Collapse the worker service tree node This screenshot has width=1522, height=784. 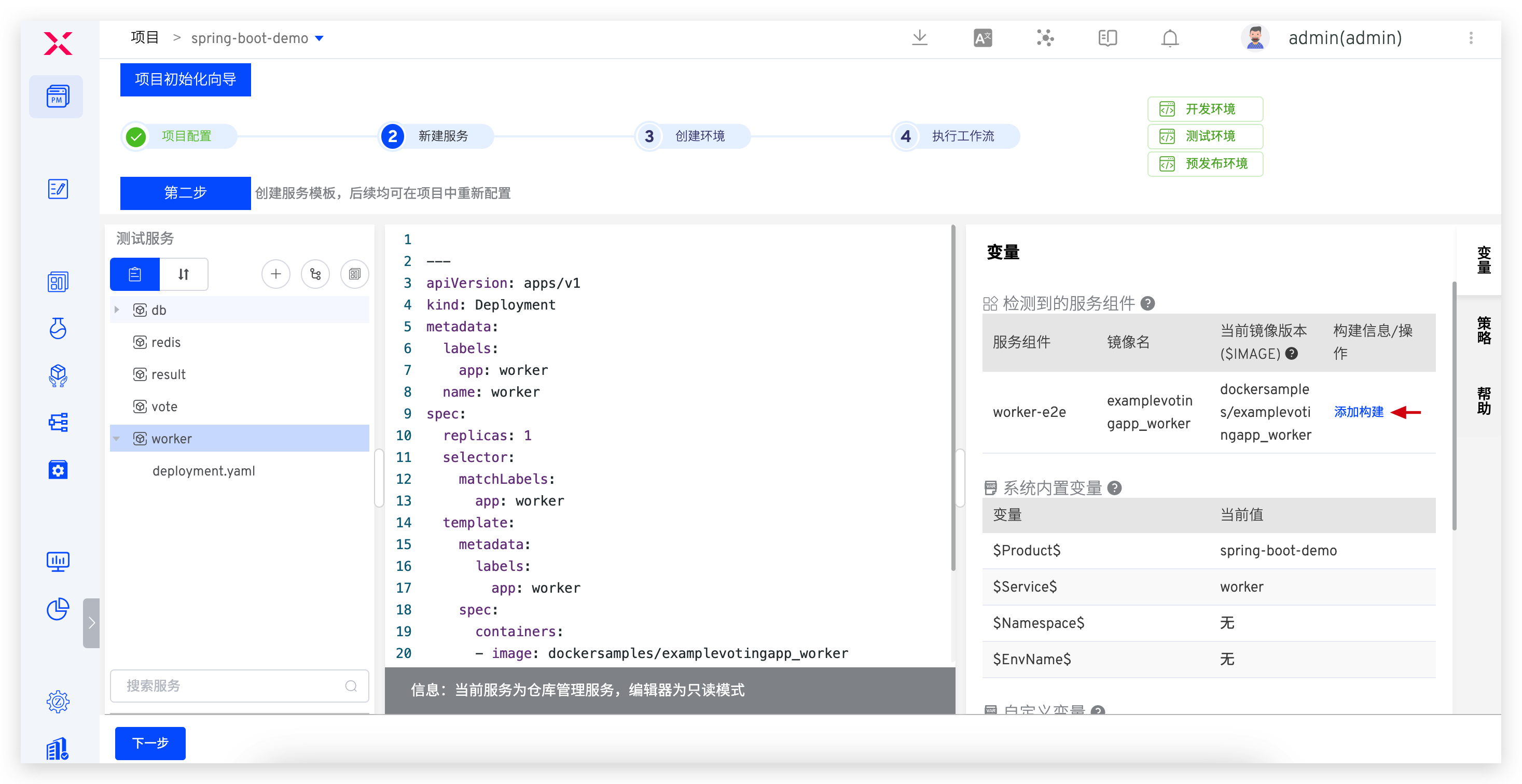[x=117, y=439]
